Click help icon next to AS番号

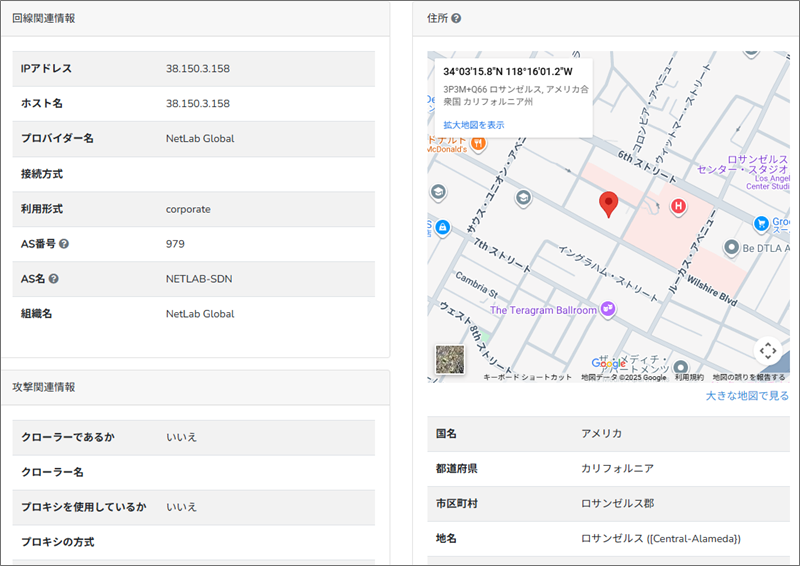point(64,244)
